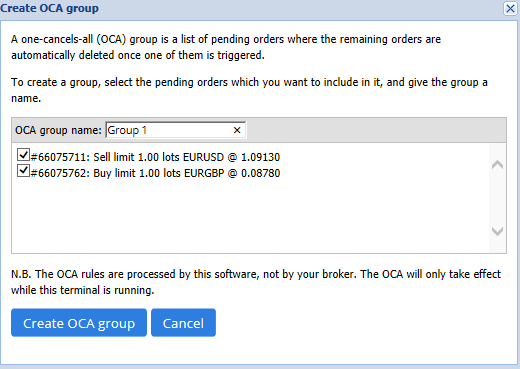Image resolution: width=520 pixels, height=369 pixels.
Task: Uncheck order #66075711 Sell limit EURUSD
Action: tap(23, 155)
